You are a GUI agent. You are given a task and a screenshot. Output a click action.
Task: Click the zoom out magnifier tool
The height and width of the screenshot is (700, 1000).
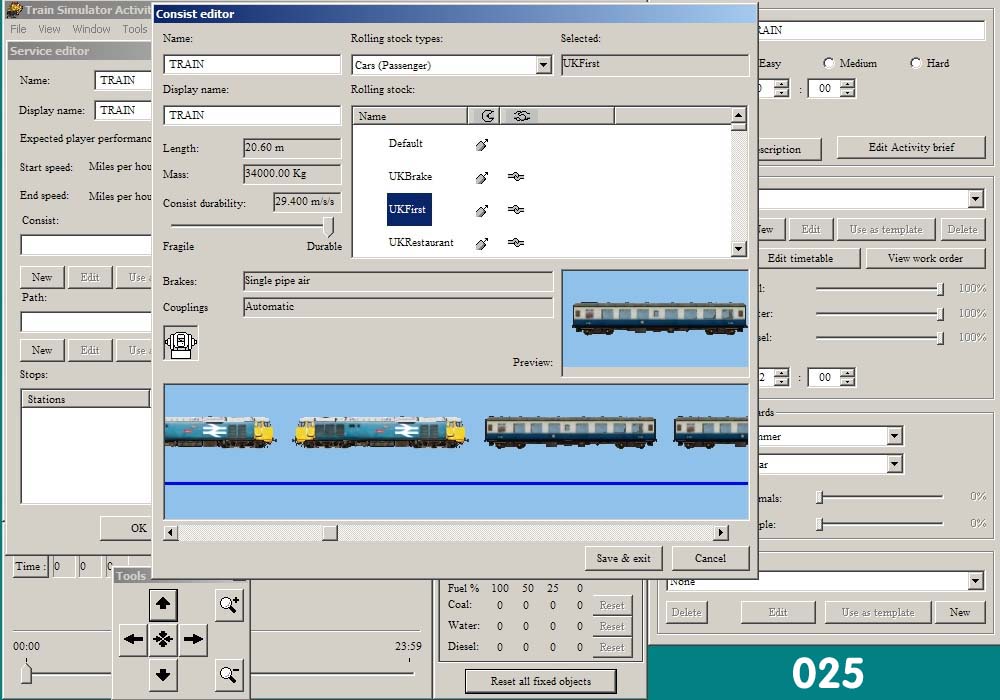coord(228,674)
